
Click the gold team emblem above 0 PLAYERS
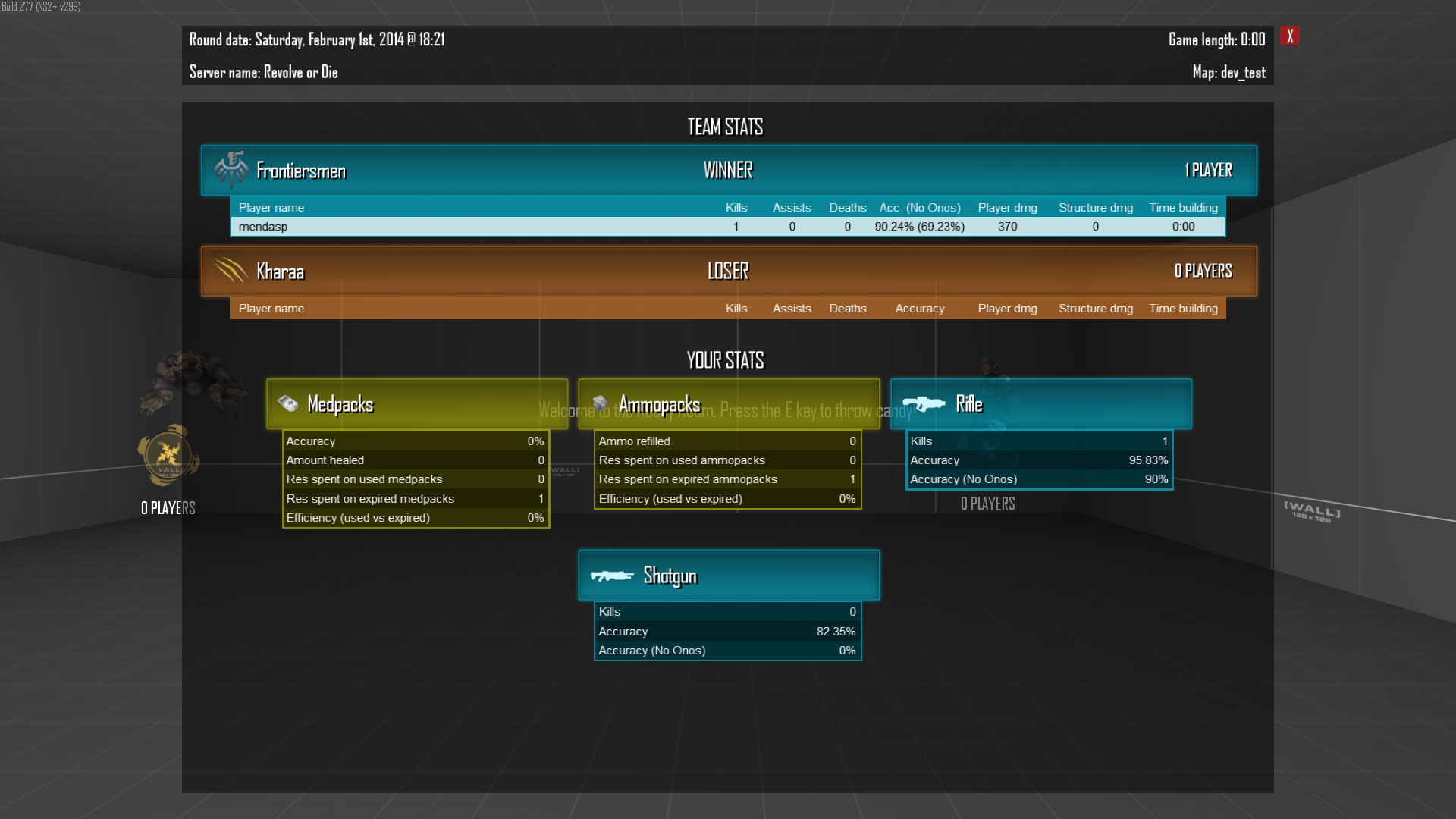(168, 455)
